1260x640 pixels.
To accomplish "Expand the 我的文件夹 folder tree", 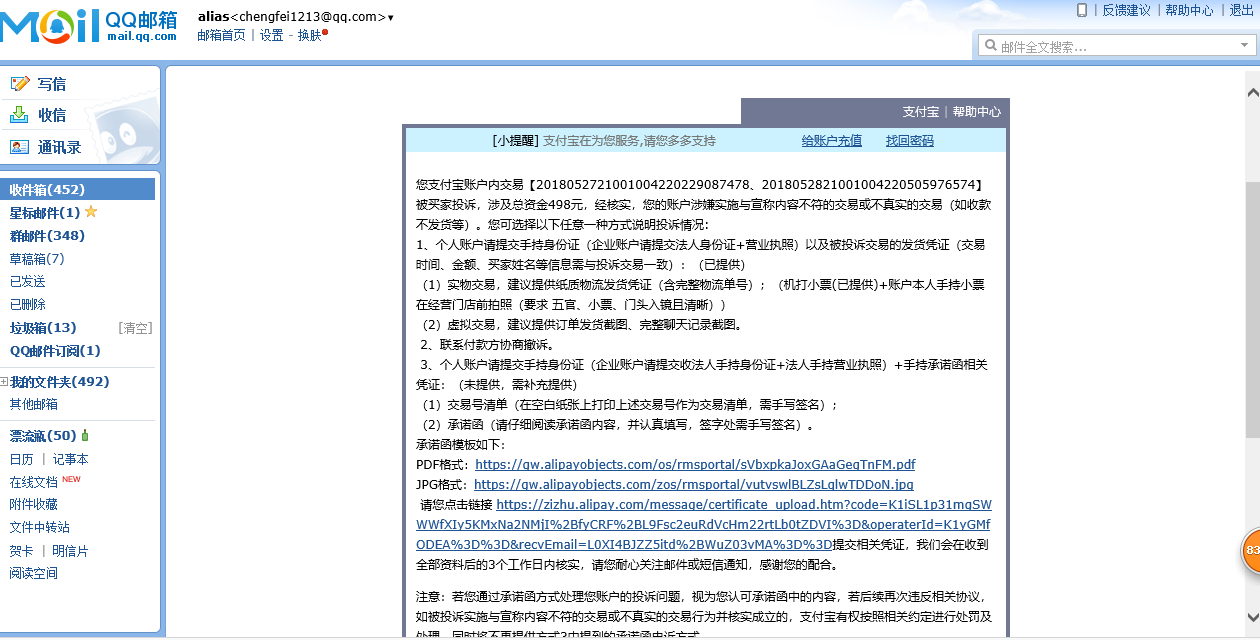I will pos(4,382).
